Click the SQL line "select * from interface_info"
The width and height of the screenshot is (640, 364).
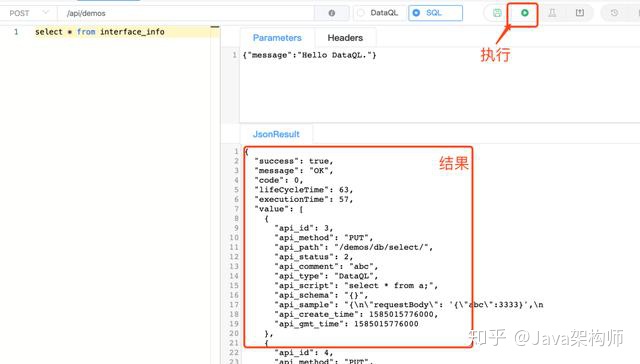(100, 32)
